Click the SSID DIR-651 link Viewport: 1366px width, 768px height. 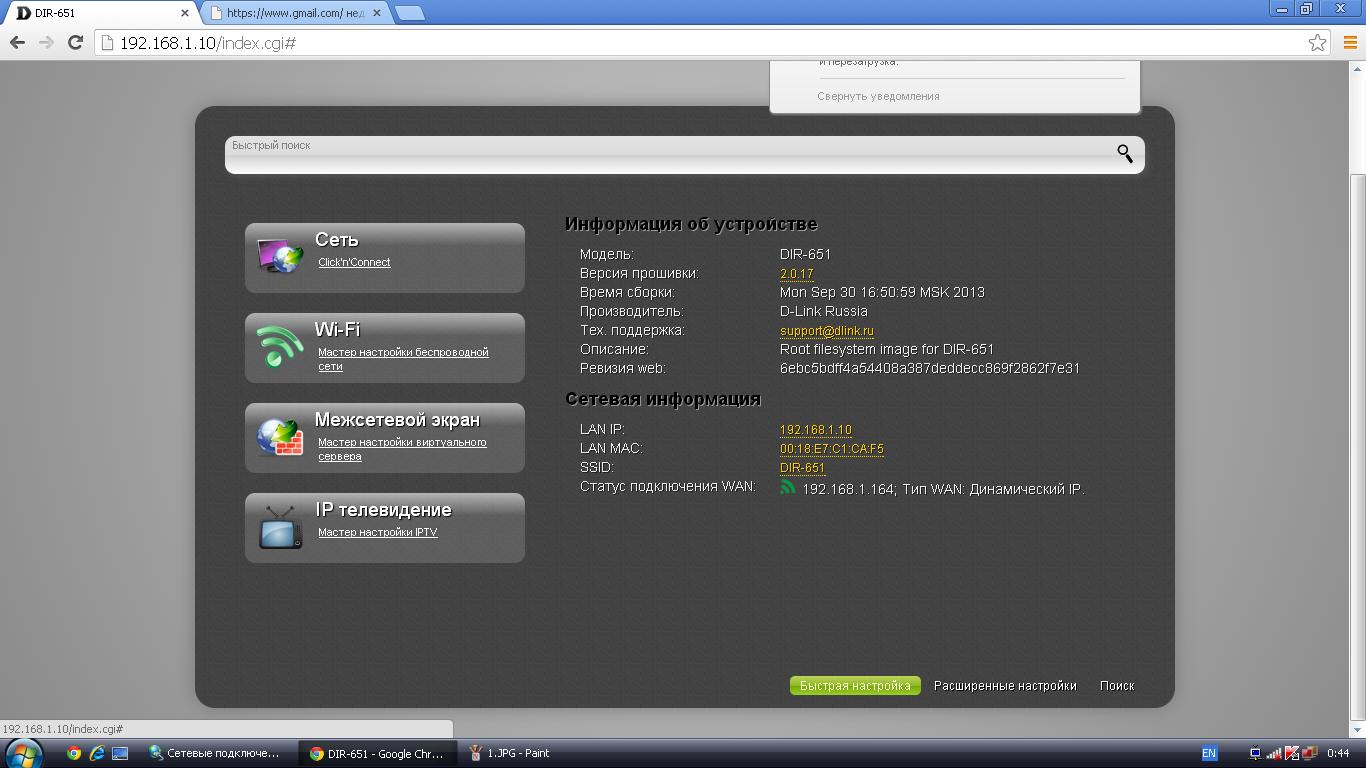803,467
